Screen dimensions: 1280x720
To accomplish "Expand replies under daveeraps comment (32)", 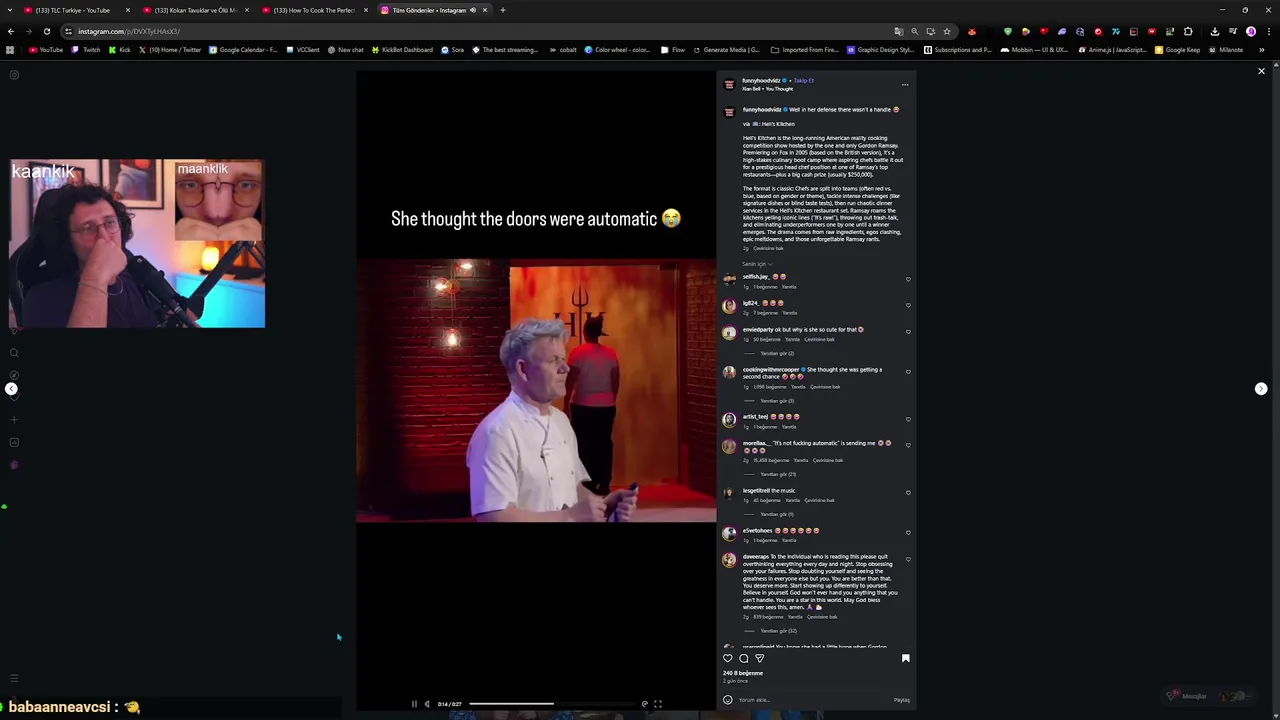I will [778, 631].
